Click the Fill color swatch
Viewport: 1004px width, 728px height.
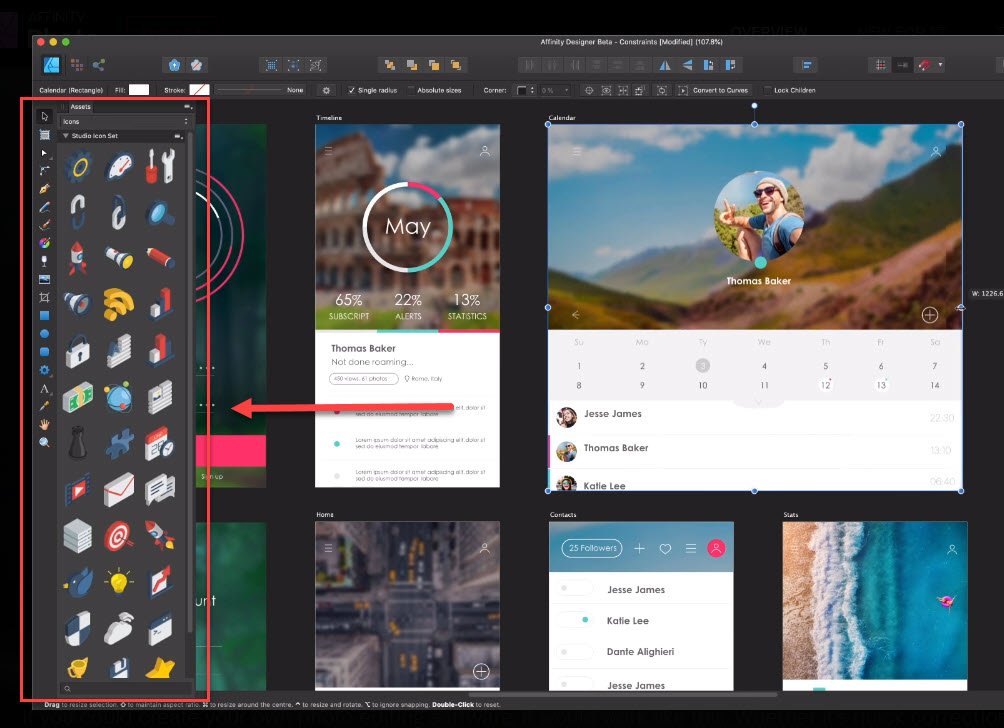(x=139, y=90)
